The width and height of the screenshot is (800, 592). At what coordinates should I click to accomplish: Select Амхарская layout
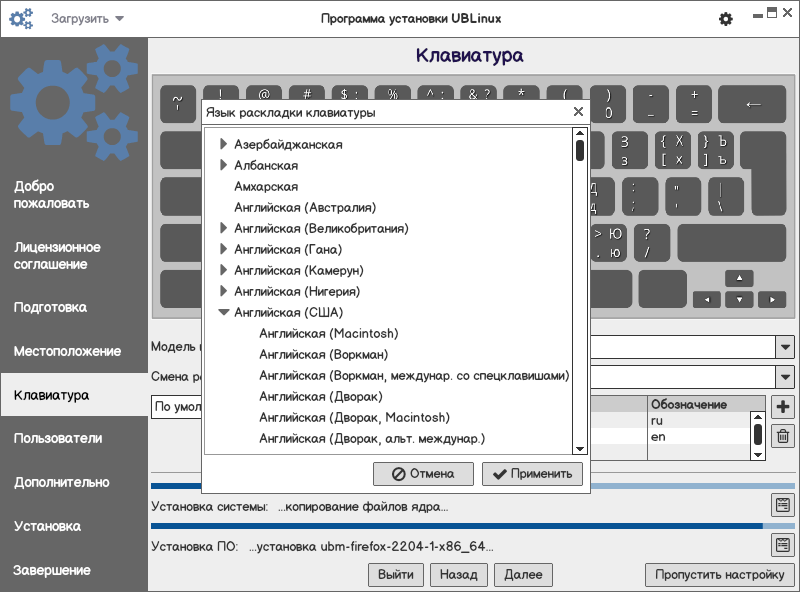[266, 186]
